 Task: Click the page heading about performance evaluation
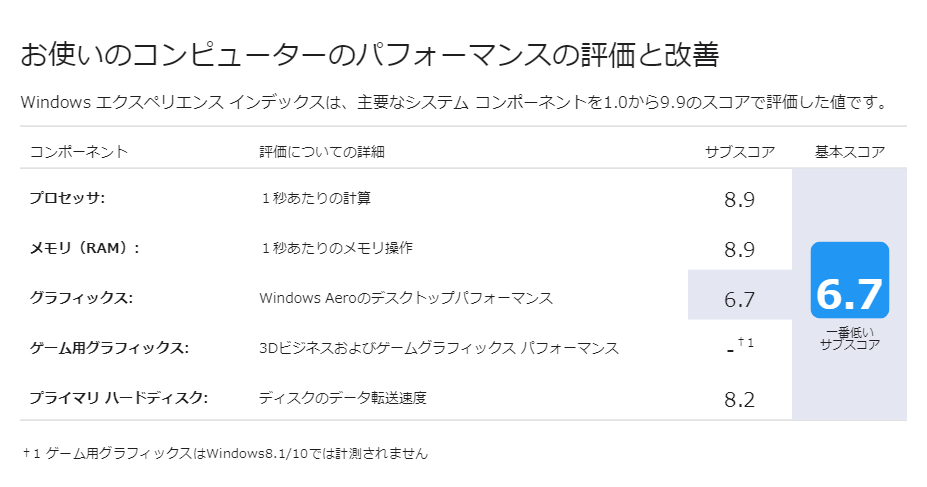tap(369, 54)
